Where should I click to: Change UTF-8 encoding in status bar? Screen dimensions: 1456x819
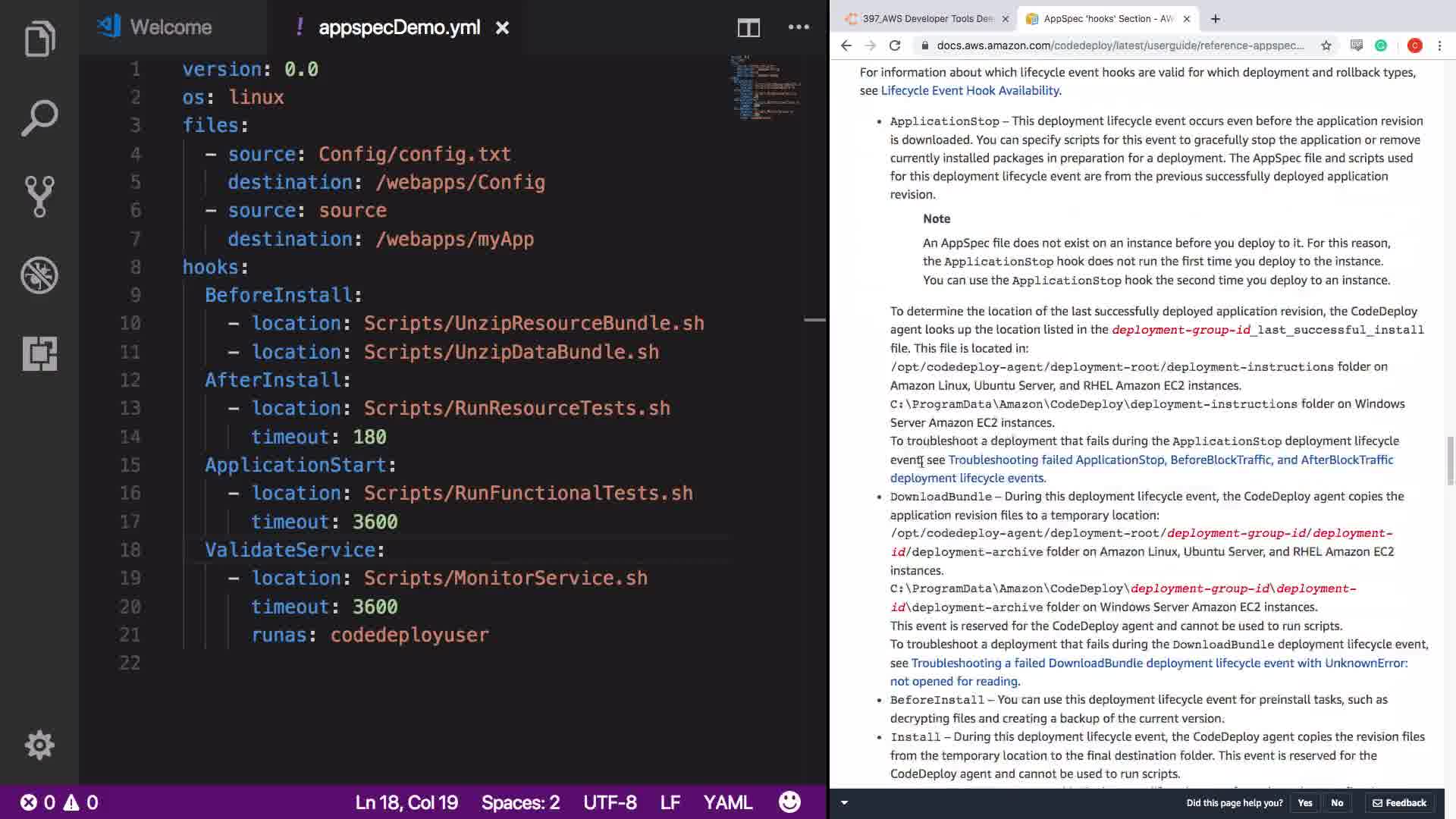click(610, 802)
